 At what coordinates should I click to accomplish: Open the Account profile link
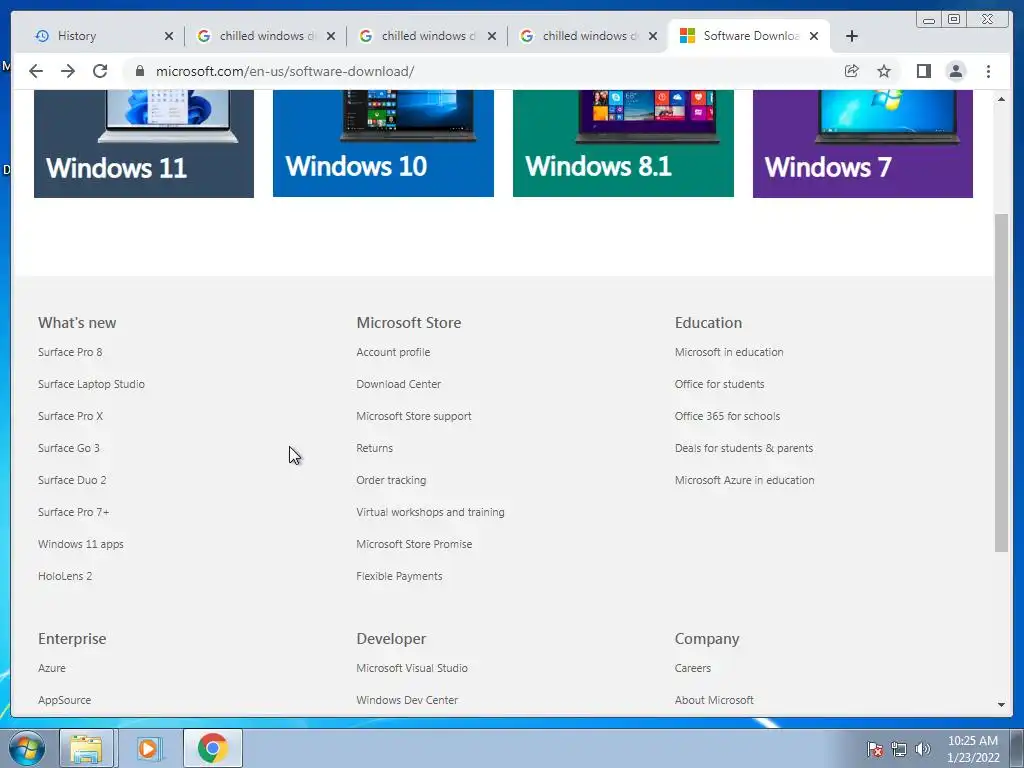(393, 352)
